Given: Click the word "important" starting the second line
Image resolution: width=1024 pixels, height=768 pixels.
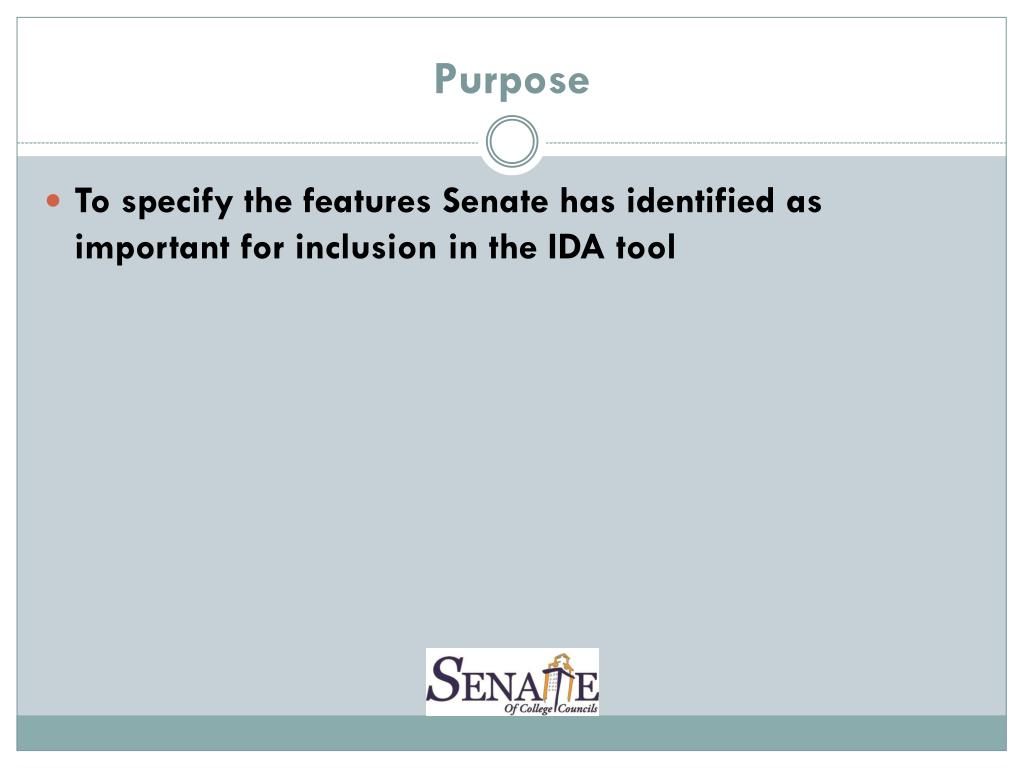Looking at the screenshot, I should [152, 248].
